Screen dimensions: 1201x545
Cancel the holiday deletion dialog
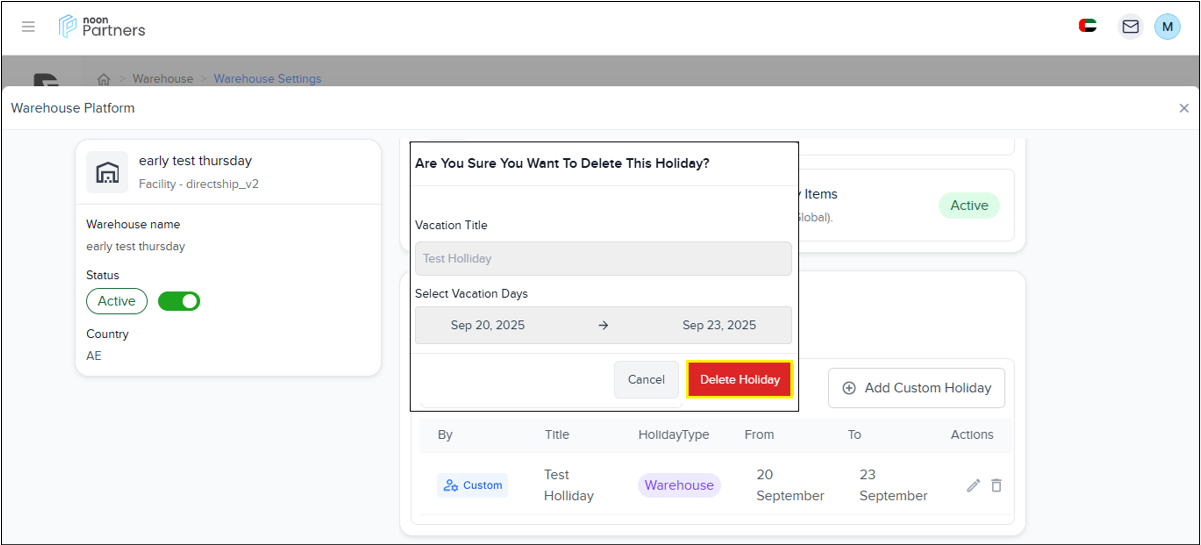646,380
